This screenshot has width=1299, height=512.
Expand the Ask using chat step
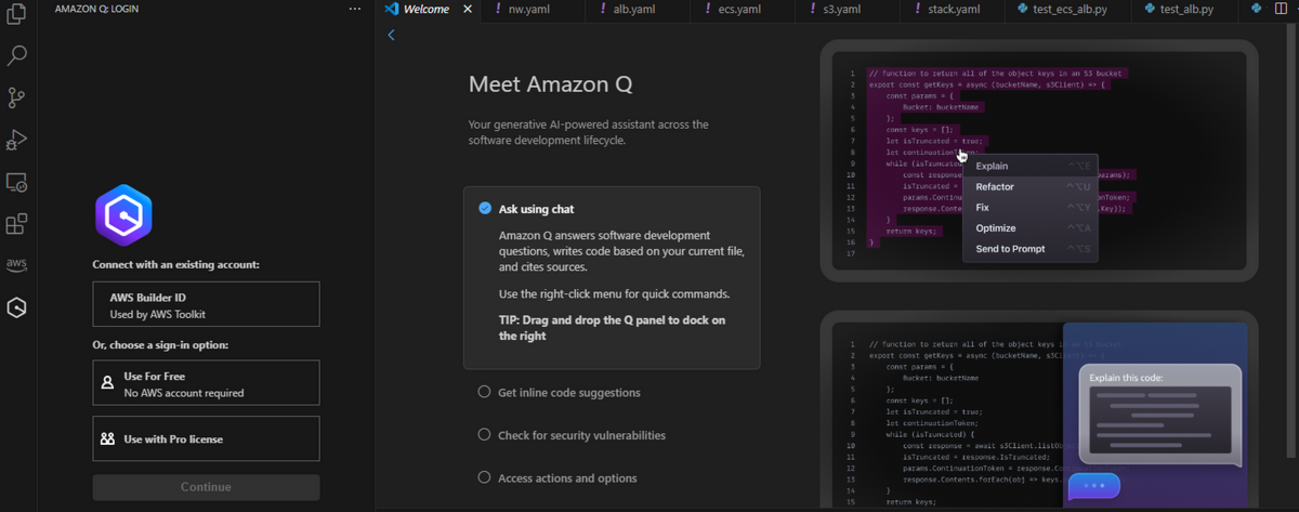pos(536,209)
